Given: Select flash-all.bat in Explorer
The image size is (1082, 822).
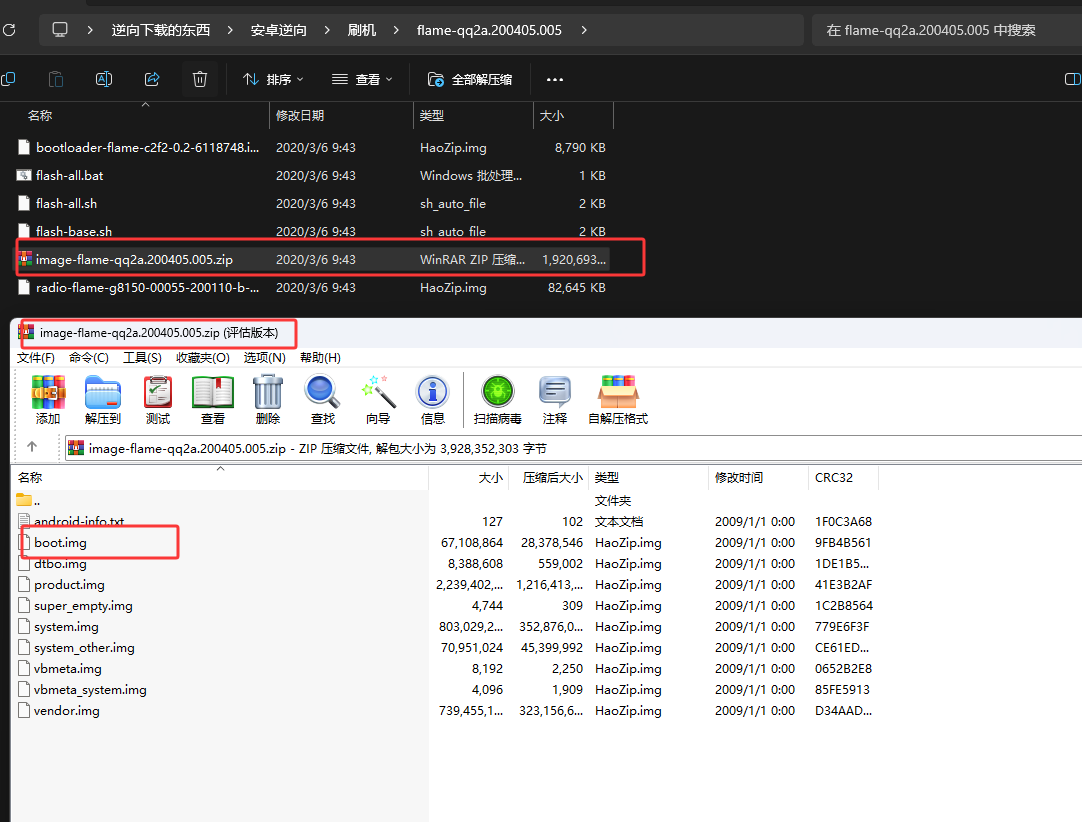Looking at the screenshot, I should click(313, 175).
